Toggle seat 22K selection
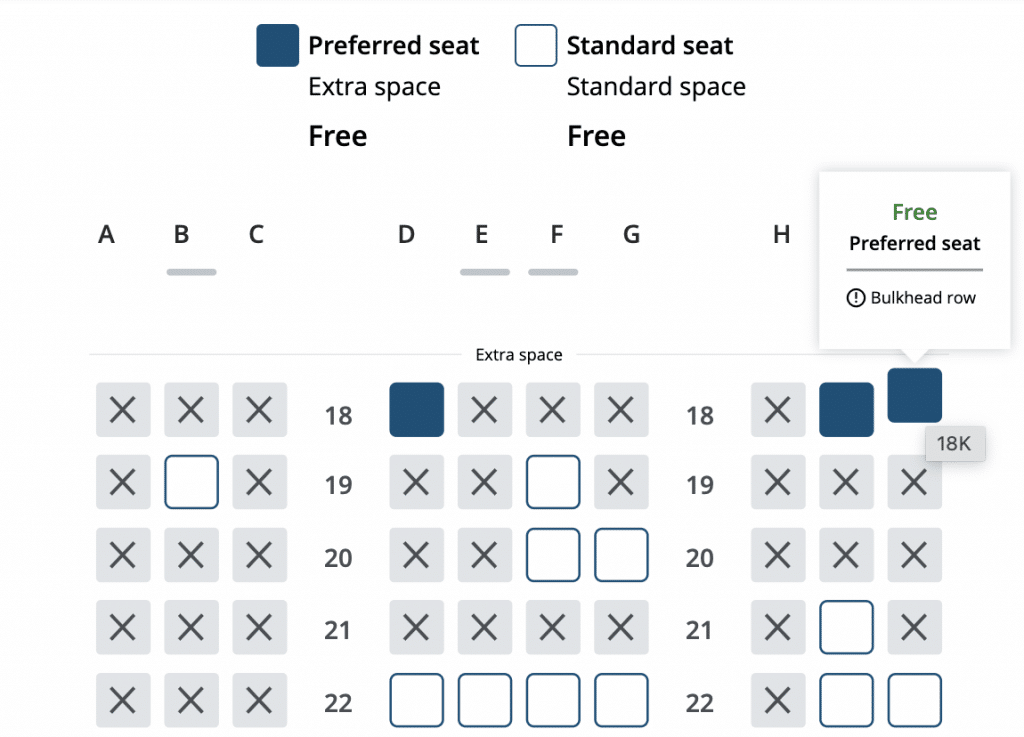 coord(914,700)
